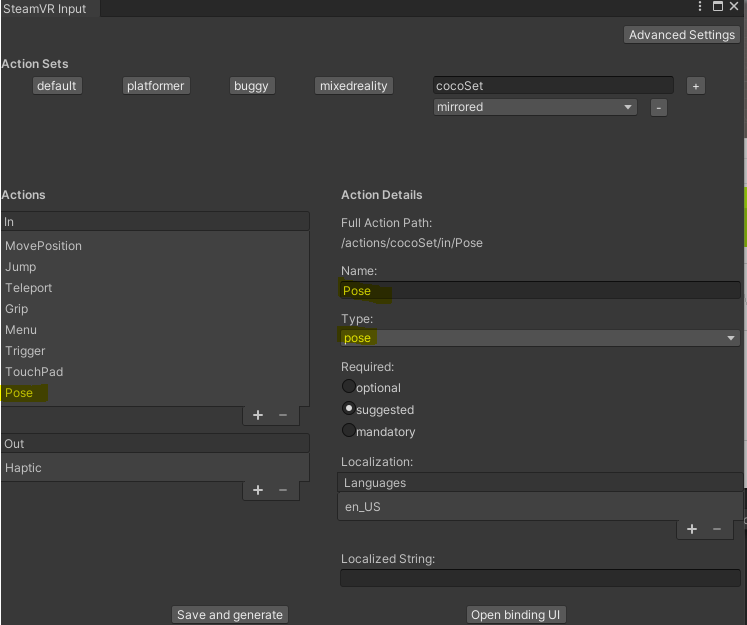
Task: Select the Menu action
Action: click(x=155, y=330)
